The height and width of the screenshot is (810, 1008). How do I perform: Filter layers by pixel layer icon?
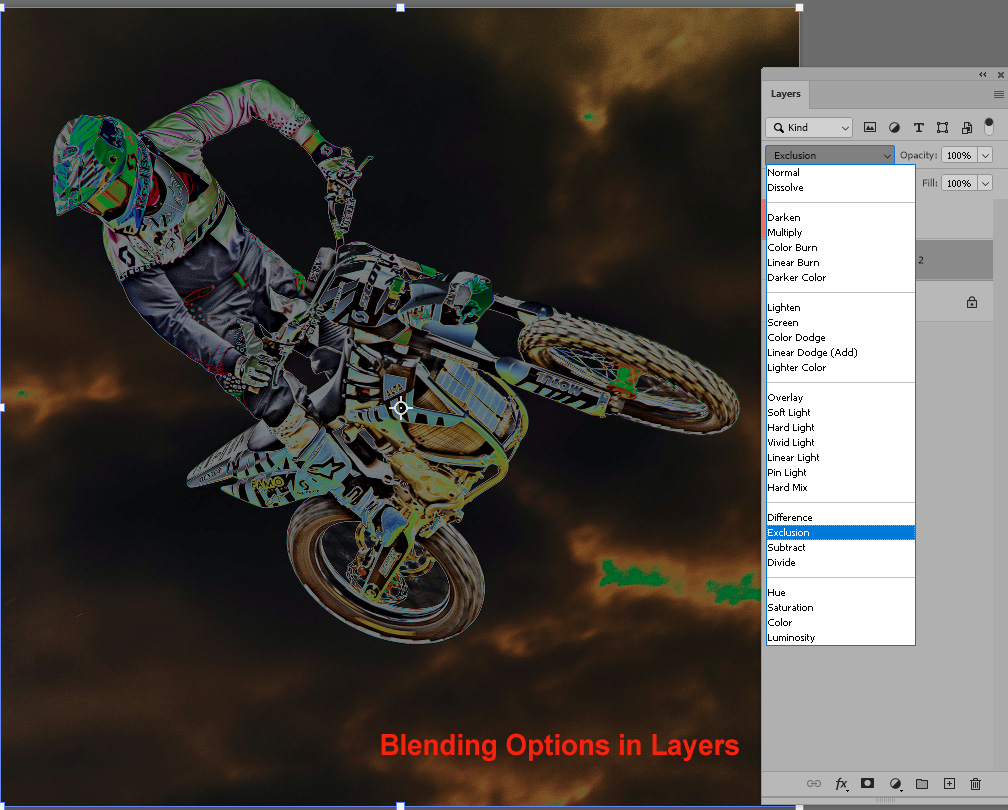[x=870, y=128]
